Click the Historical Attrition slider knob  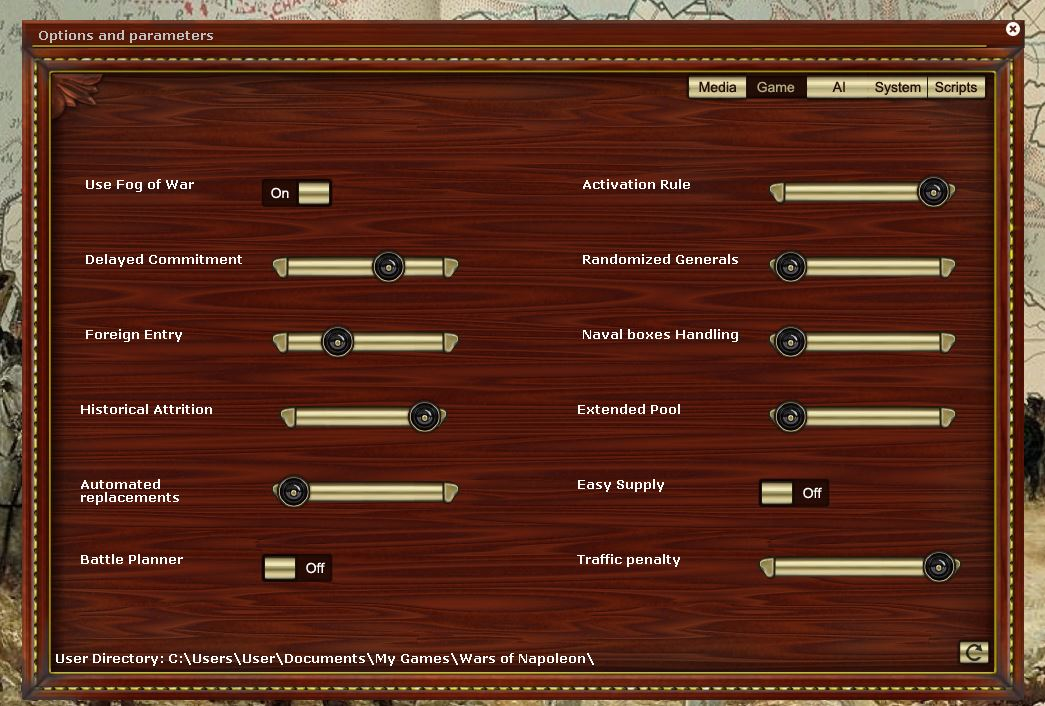(424, 417)
